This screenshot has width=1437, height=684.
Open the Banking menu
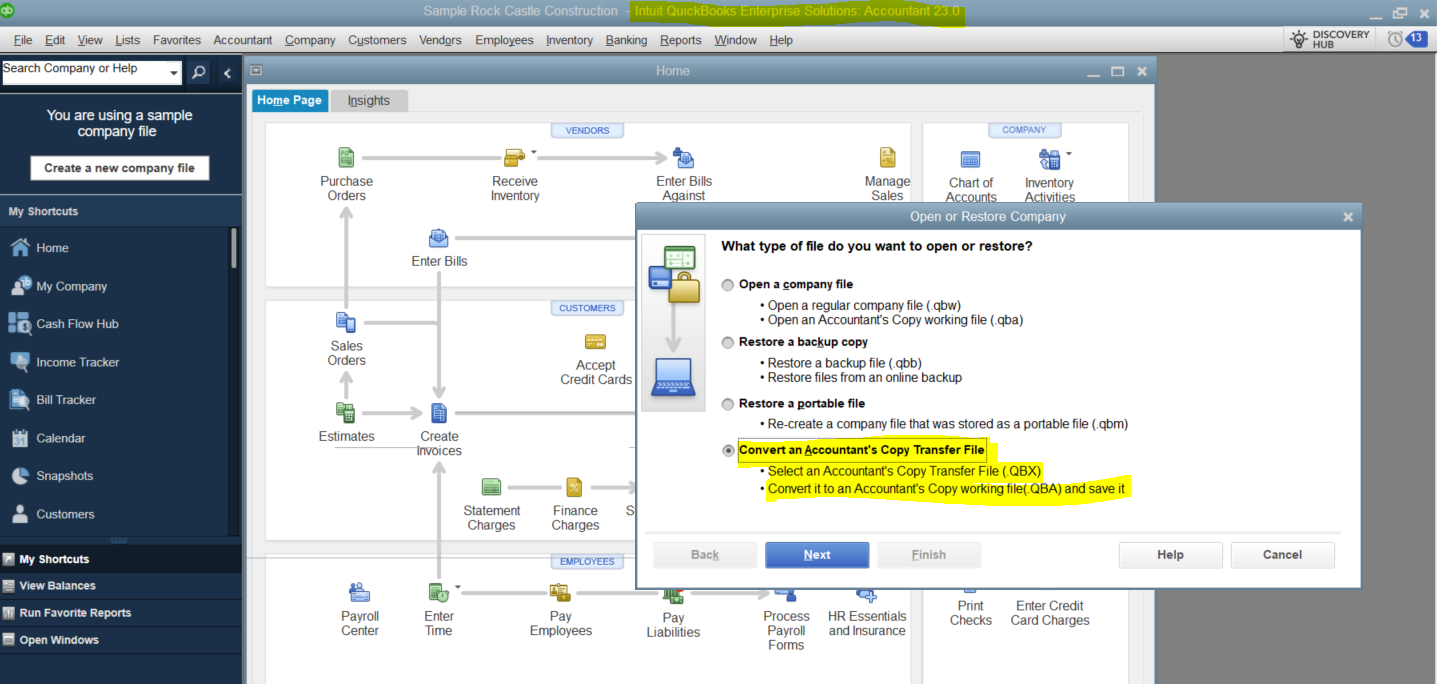pyautogui.click(x=626, y=40)
